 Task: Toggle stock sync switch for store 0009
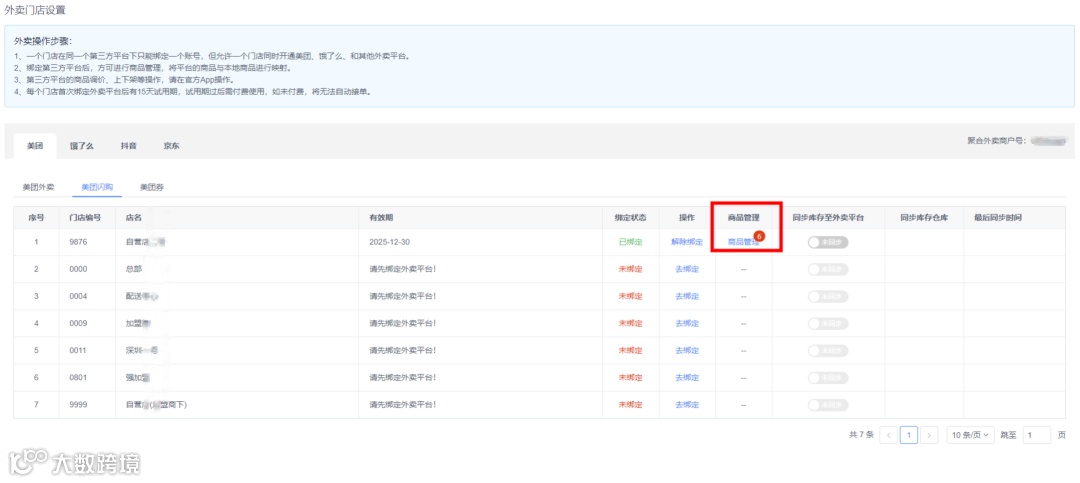coord(828,323)
